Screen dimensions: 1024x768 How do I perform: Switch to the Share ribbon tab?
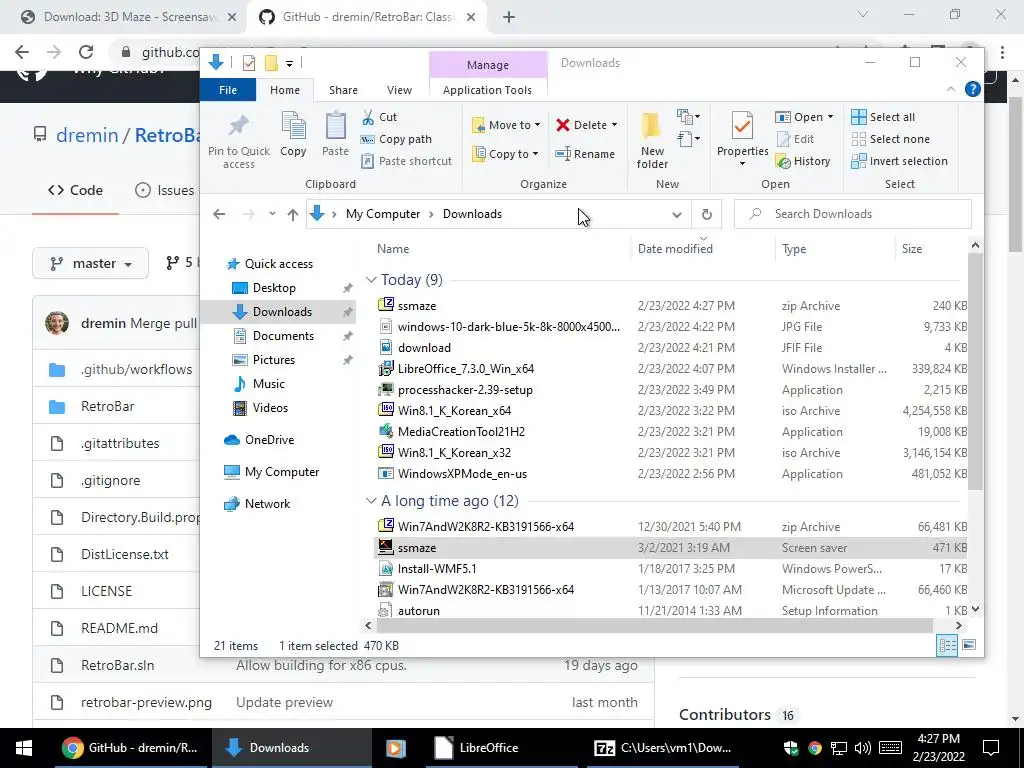(x=343, y=90)
